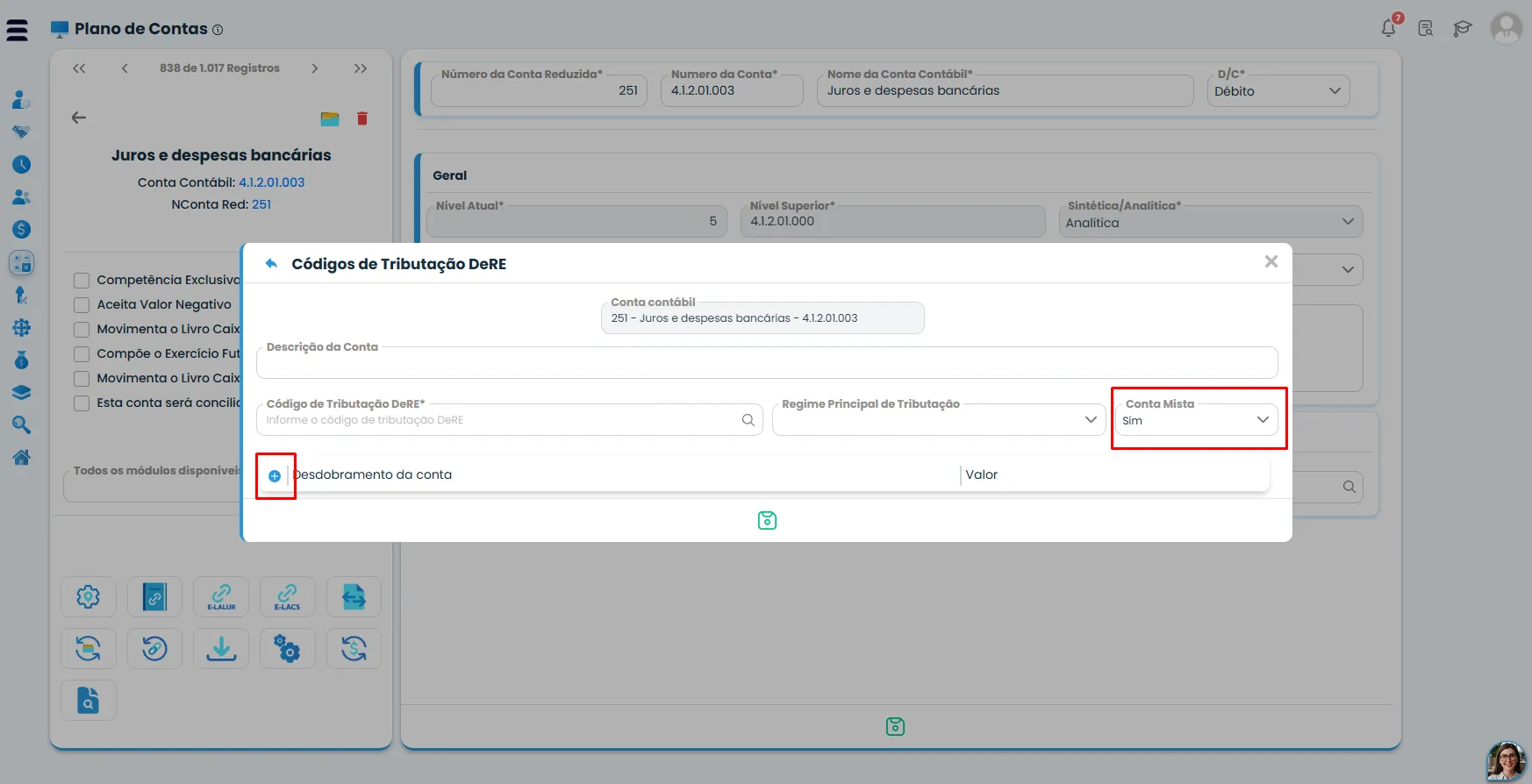Open the Conta Mista dropdown

pyautogui.click(x=1196, y=420)
